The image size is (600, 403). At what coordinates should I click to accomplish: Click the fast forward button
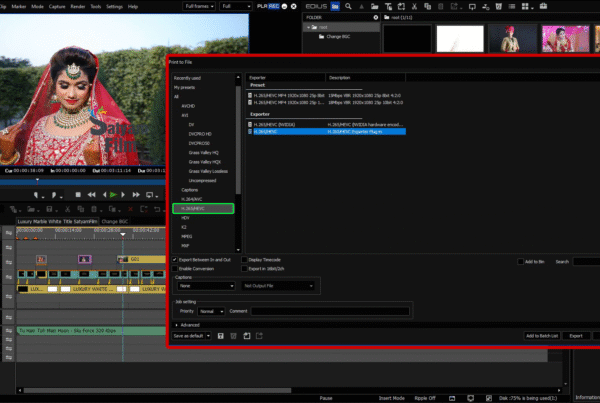(x=136, y=195)
